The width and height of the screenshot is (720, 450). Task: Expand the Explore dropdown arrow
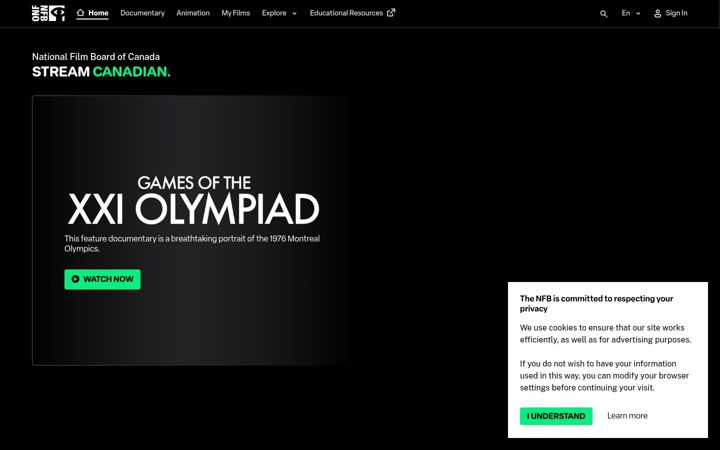tap(294, 13)
